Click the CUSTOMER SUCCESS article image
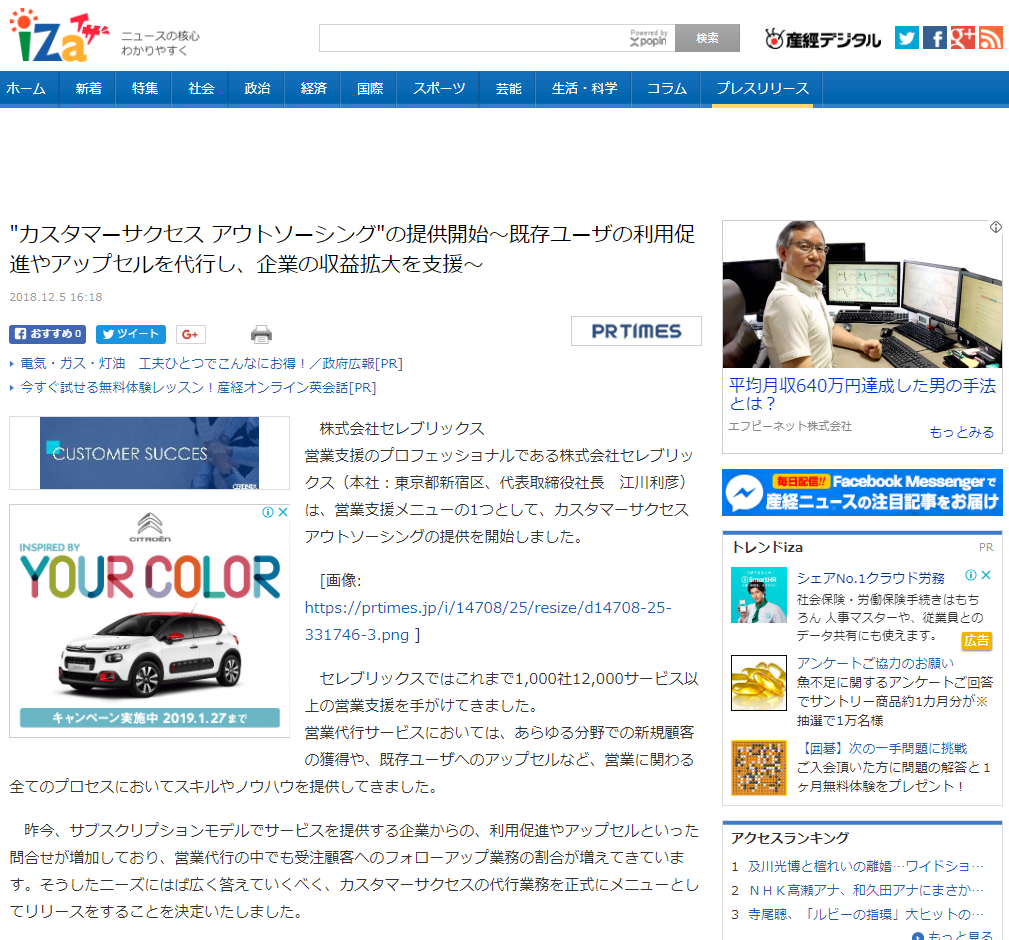 pos(149,453)
